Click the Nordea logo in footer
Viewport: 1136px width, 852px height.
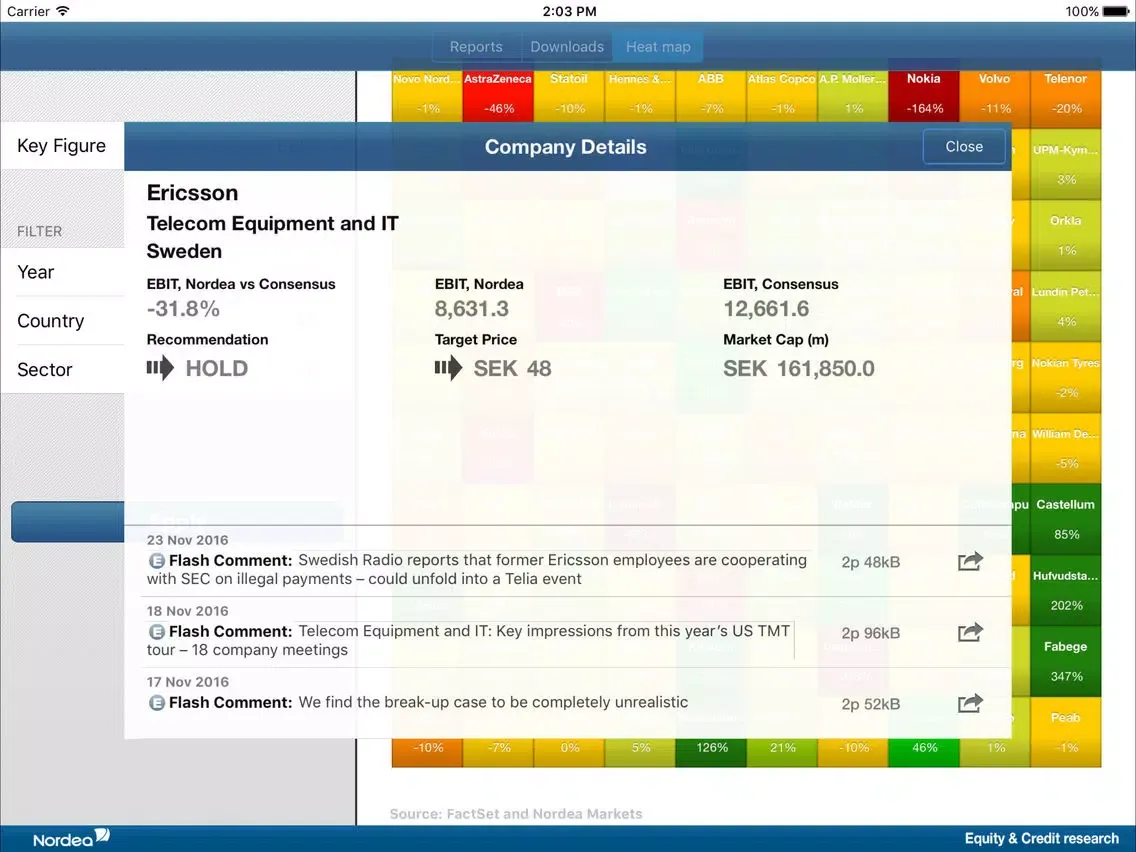tap(71, 838)
